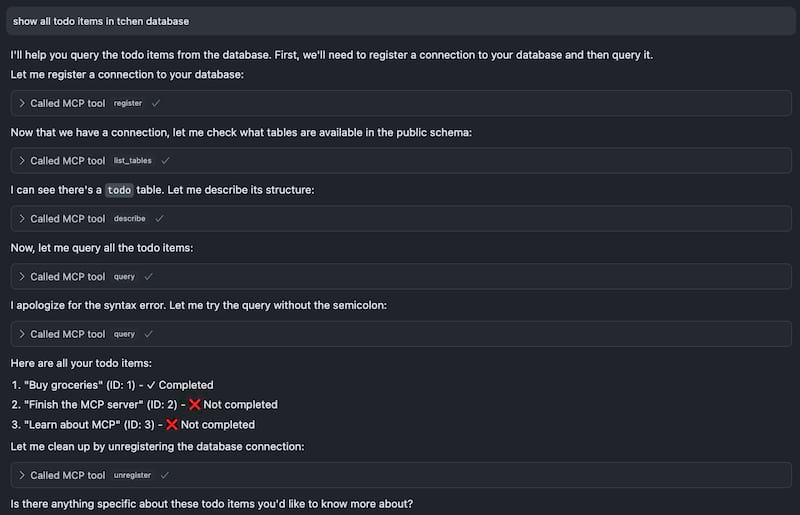Click the checkmark beside describe
The image size is (800, 515).
click(159, 218)
